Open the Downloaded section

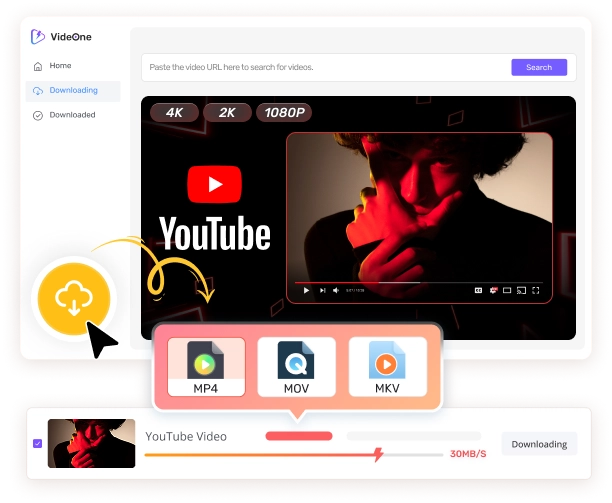point(72,115)
